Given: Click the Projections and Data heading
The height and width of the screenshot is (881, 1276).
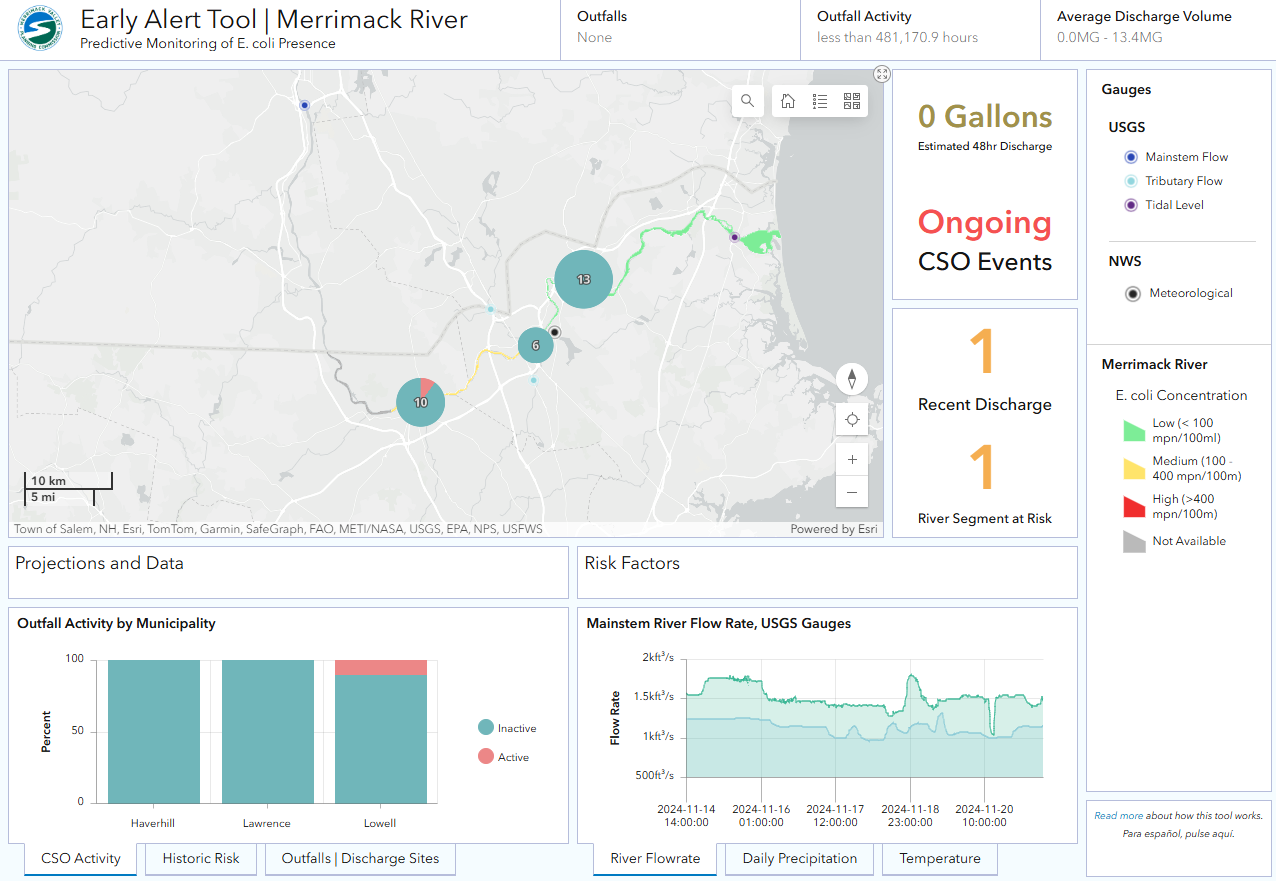Looking at the screenshot, I should [x=100, y=563].
